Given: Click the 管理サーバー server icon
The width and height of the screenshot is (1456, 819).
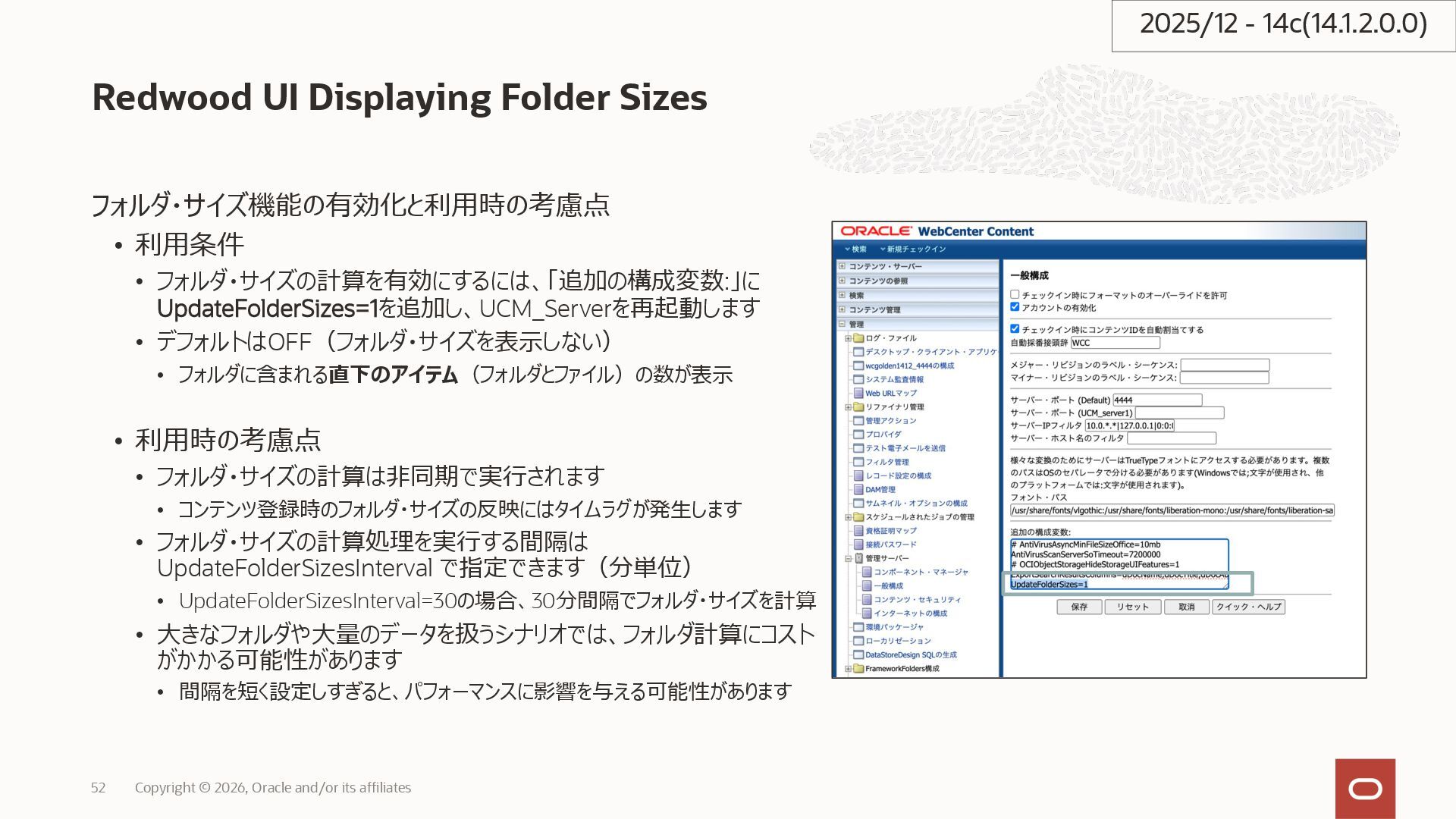Looking at the screenshot, I should tap(859, 558).
